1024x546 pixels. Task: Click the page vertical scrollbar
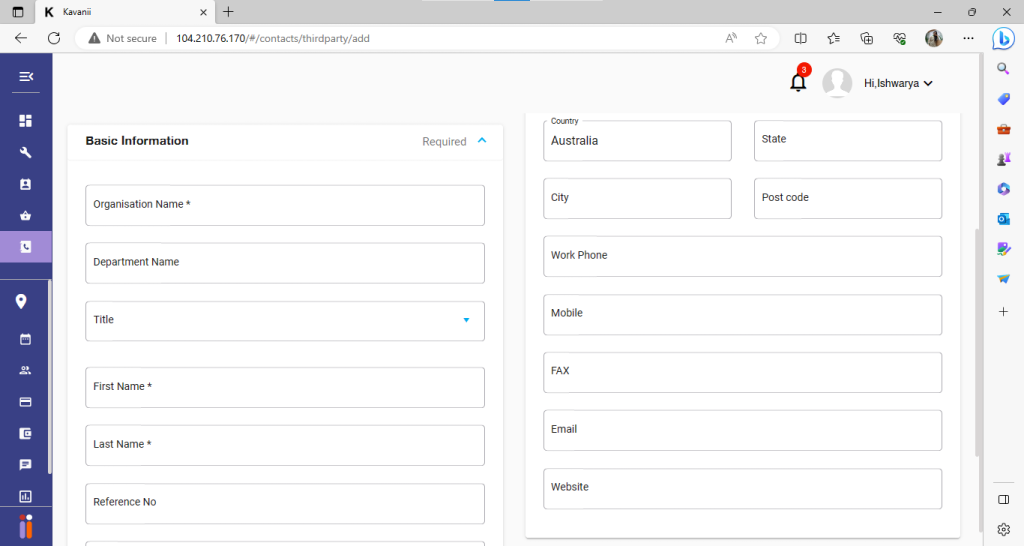click(x=977, y=340)
